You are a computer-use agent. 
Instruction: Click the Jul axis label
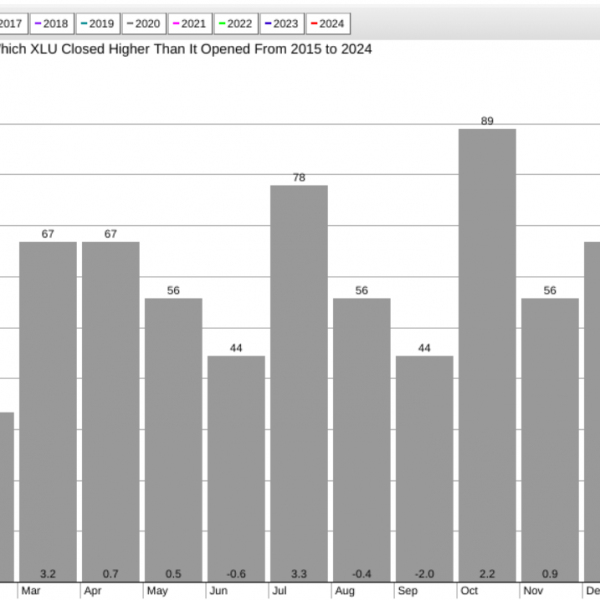coord(279,591)
